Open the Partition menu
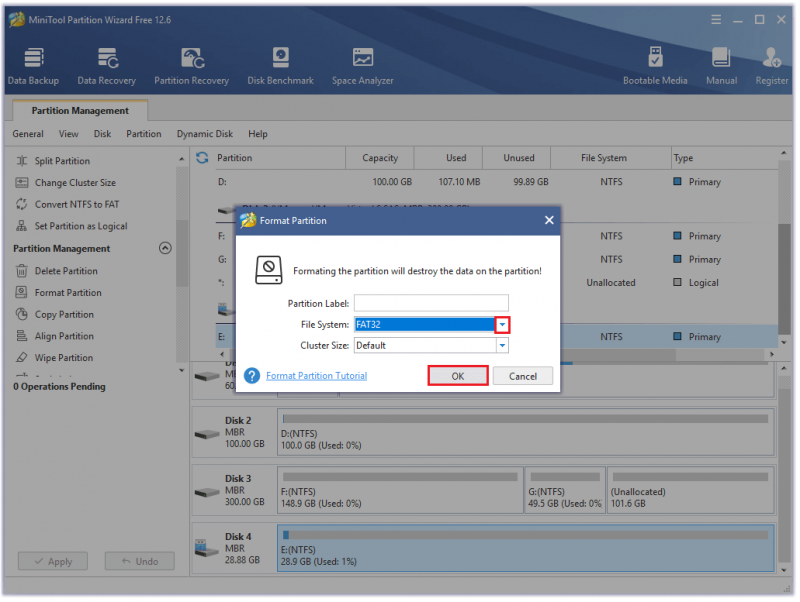This screenshot has width=800, height=602. tap(144, 134)
